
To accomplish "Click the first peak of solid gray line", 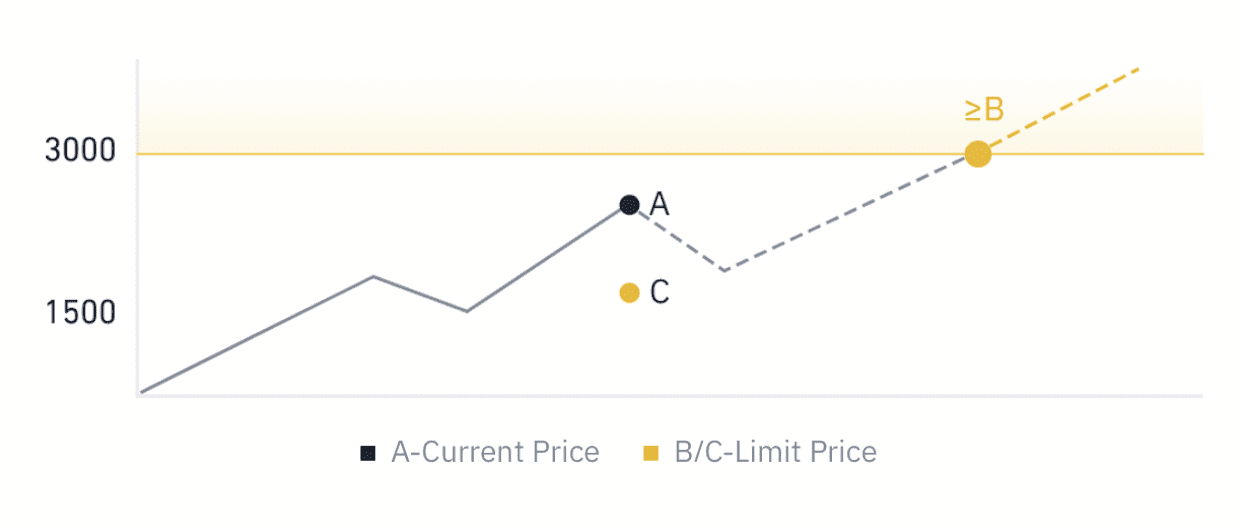I will [373, 276].
